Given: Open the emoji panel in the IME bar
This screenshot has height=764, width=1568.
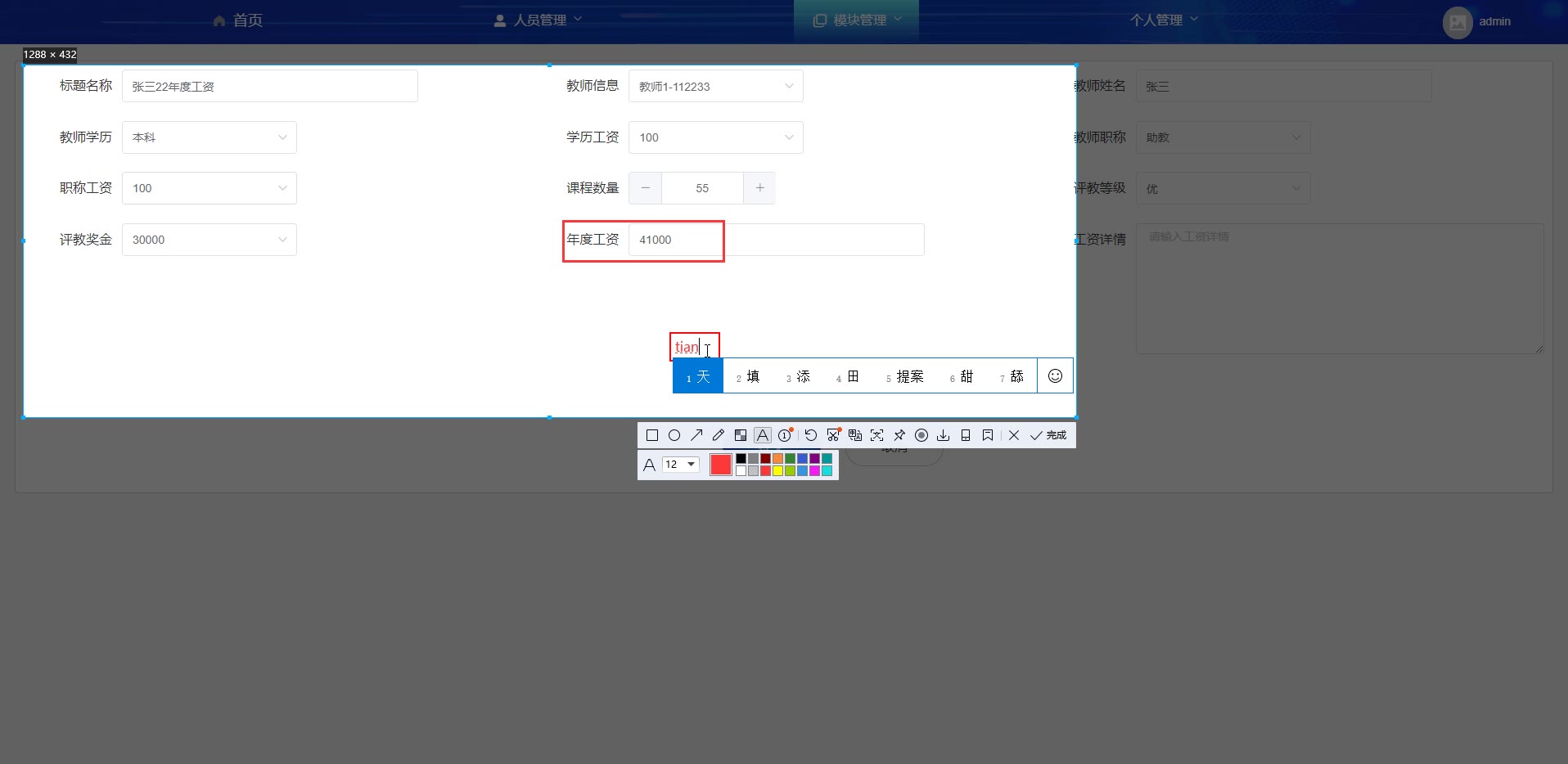Looking at the screenshot, I should [1056, 375].
